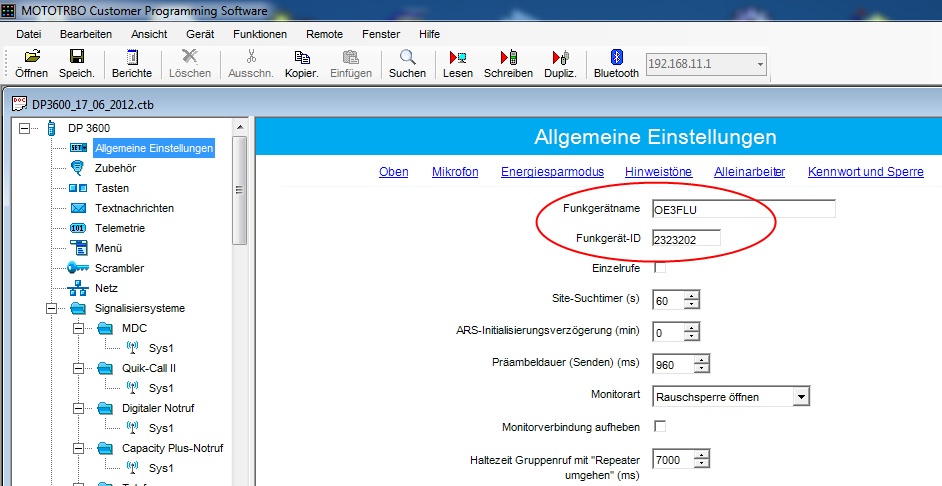Image resolution: width=942 pixels, height=486 pixels.
Task: Open the Fenster menu
Action: click(381, 34)
